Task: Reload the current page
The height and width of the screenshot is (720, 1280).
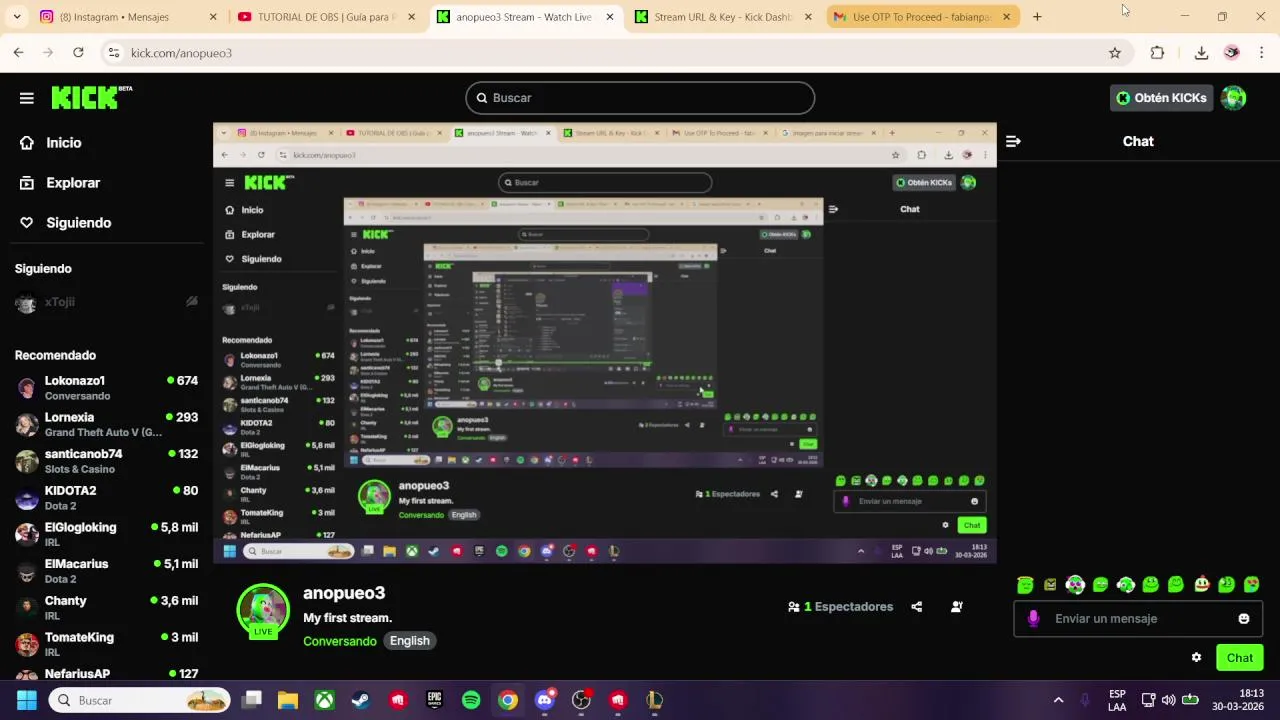Action: tap(78, 53)
